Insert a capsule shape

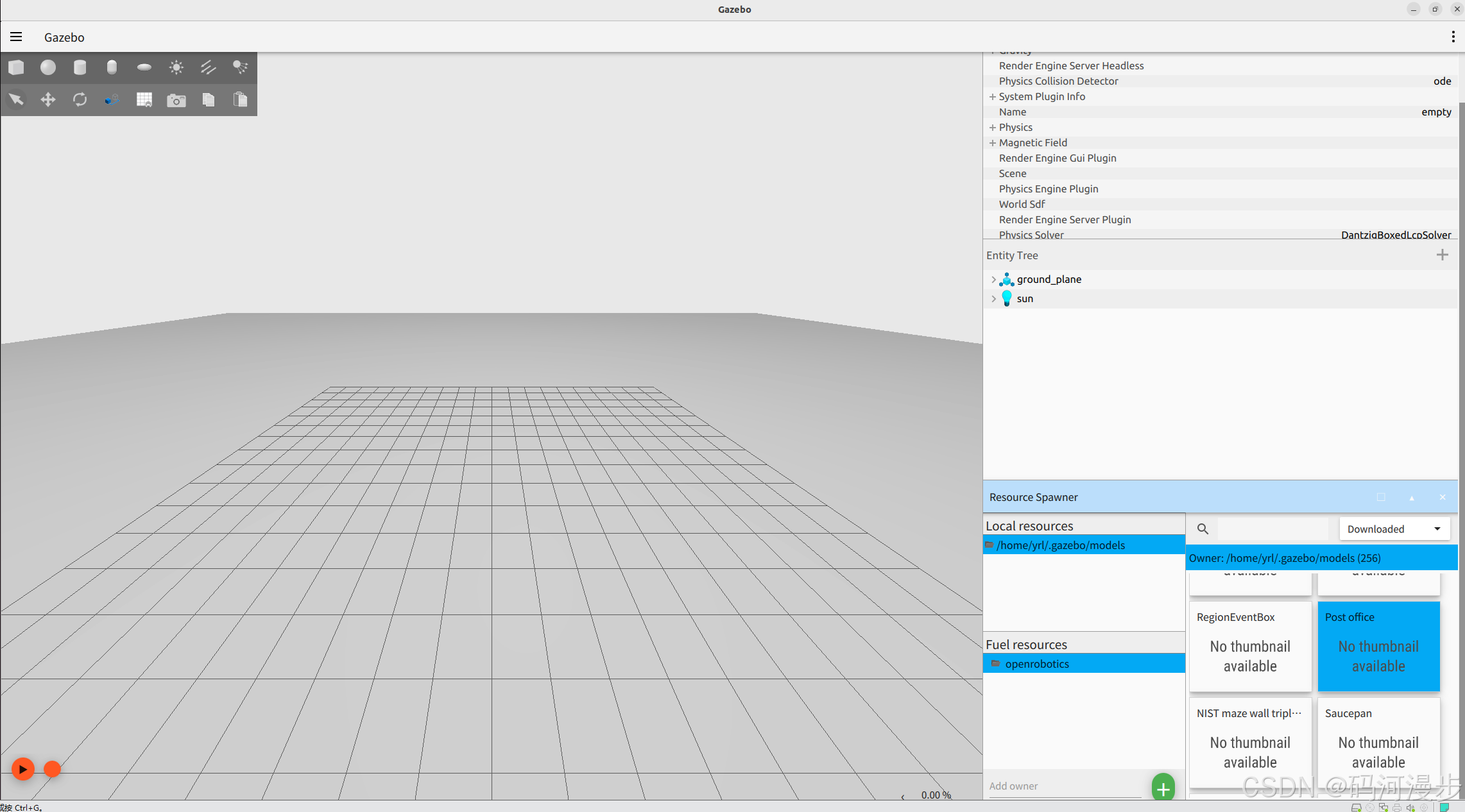(112, 67)
